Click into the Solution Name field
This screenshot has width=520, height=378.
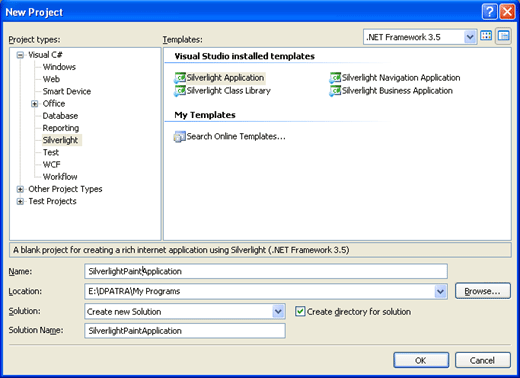185,331
